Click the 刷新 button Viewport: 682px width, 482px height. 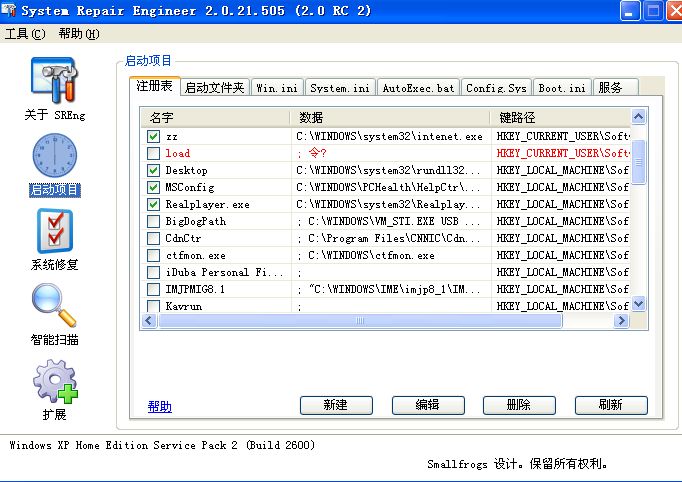pos(611,405)
